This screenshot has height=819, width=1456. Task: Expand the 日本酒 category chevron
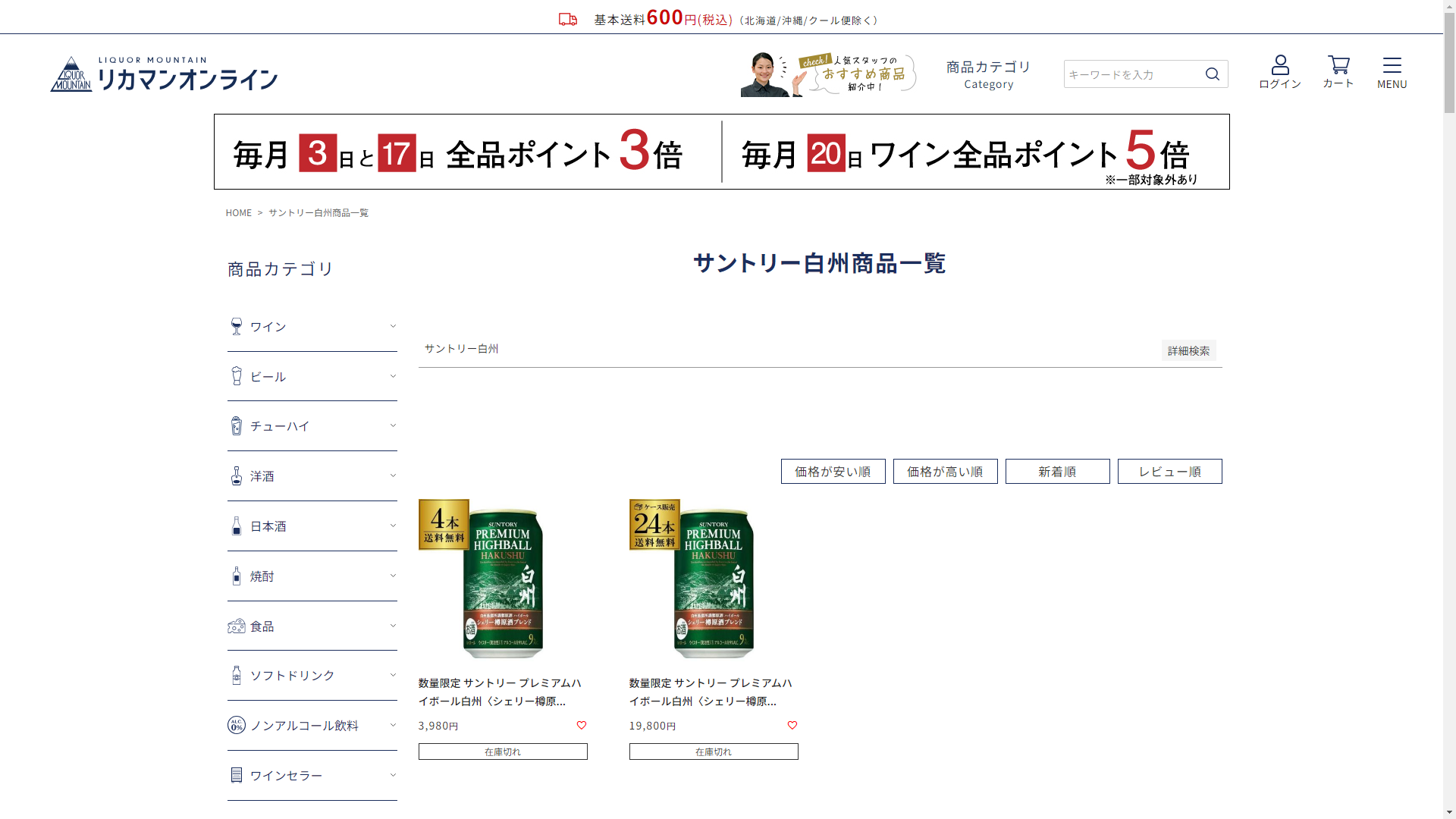(x=393, y=526)
